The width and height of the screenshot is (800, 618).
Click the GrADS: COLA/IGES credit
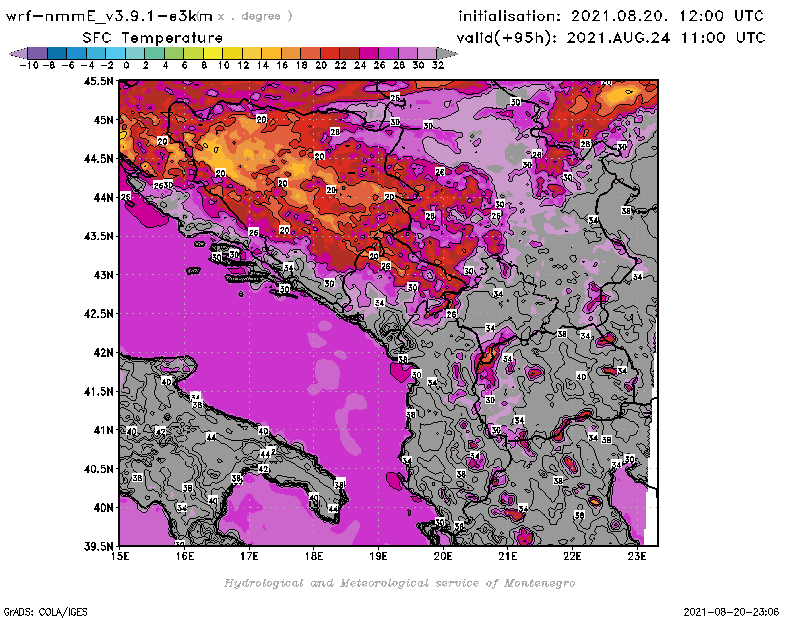pos(45,612)
